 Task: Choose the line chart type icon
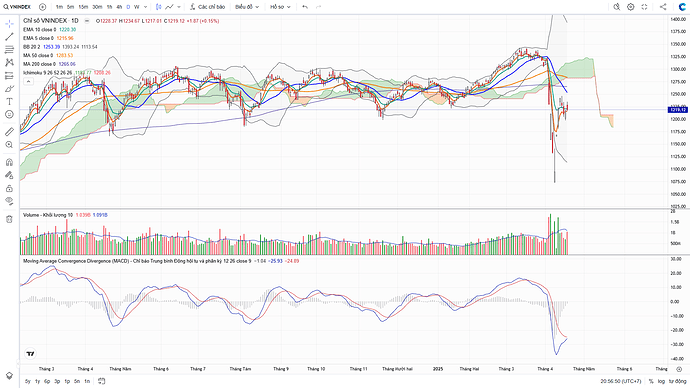(x=169, y=7)
